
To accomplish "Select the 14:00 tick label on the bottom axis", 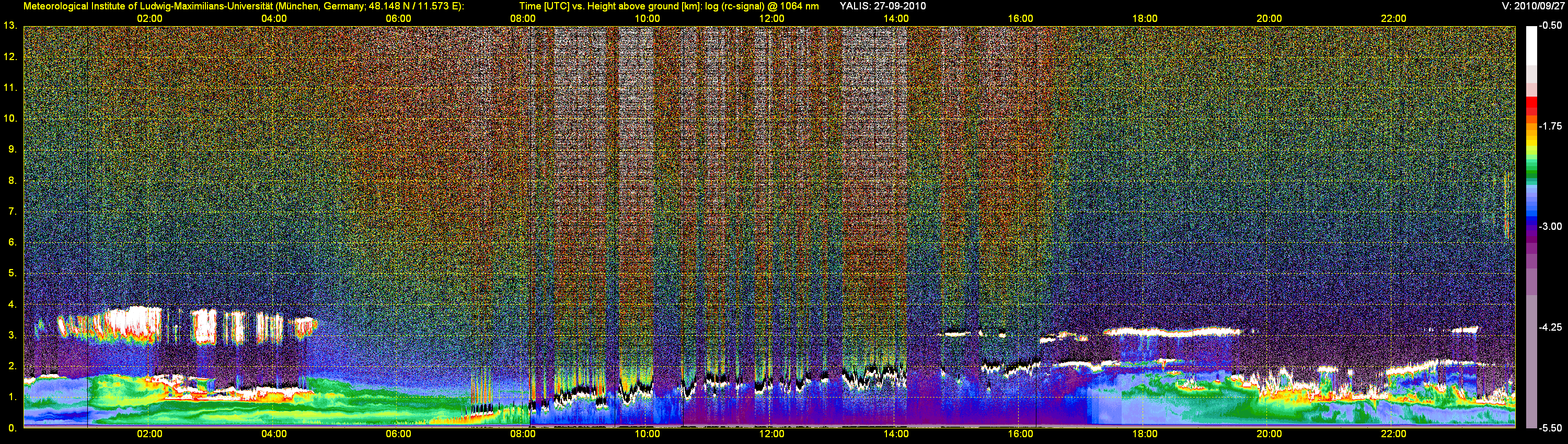I will coord(896,434).
